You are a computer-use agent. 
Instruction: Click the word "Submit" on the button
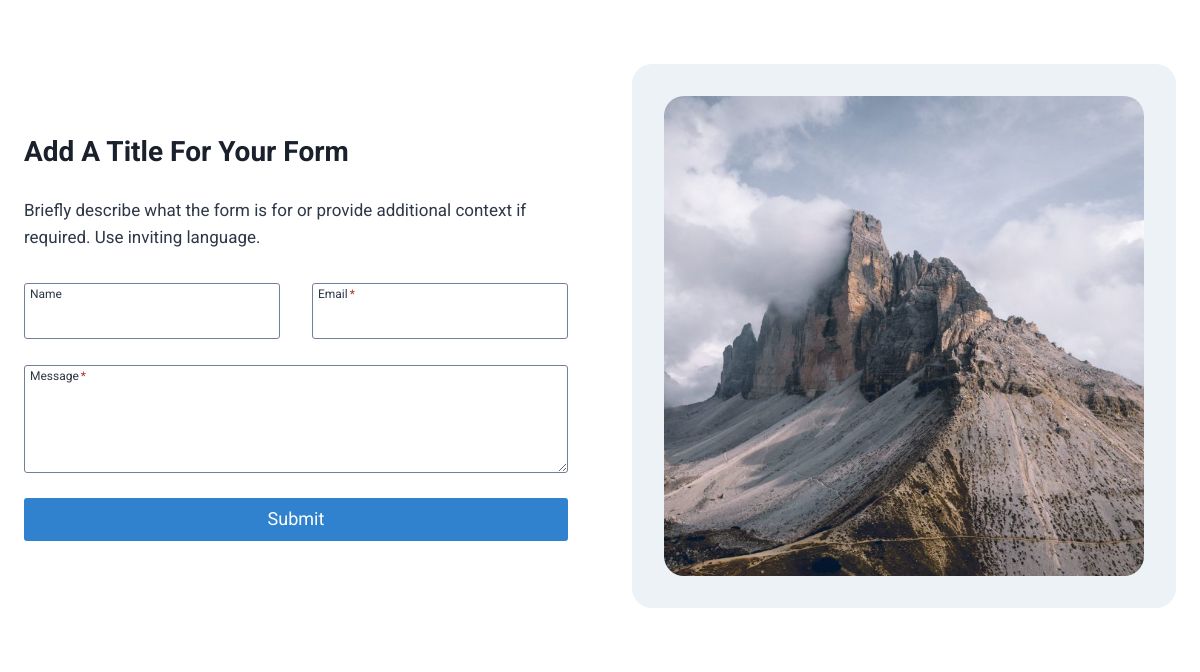pyautogui.click(x=296, y=519)
